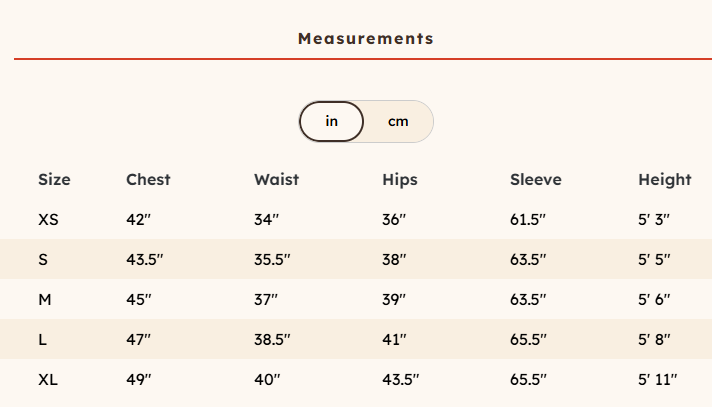Select the S size row label
Screen dimensions: 712x407
[x=43, y=260]
